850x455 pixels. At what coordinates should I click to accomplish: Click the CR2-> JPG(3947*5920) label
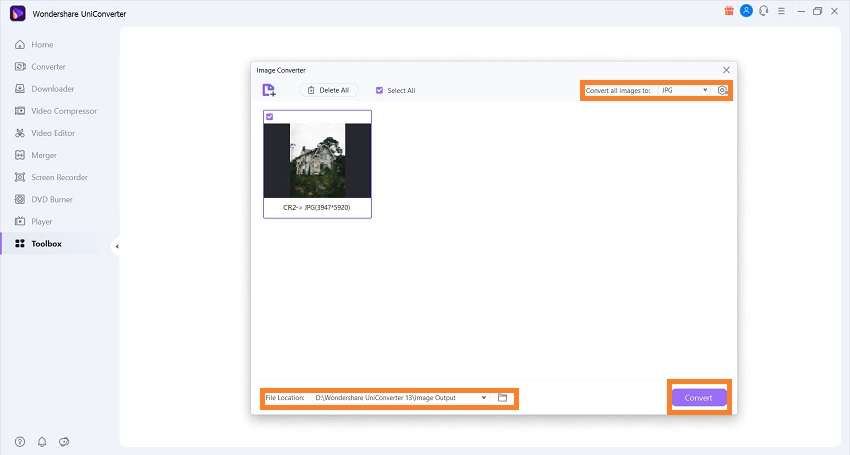click(x=317, y=208)
